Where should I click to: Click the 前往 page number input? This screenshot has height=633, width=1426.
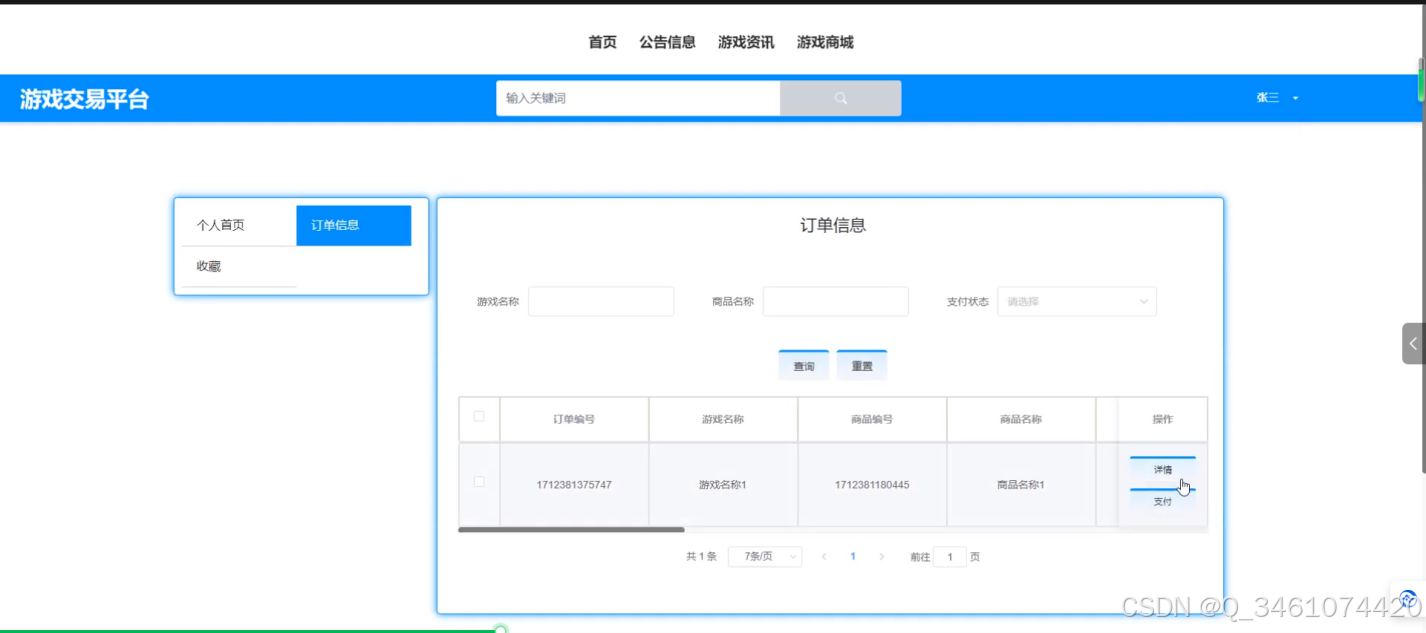click(950, 557)
